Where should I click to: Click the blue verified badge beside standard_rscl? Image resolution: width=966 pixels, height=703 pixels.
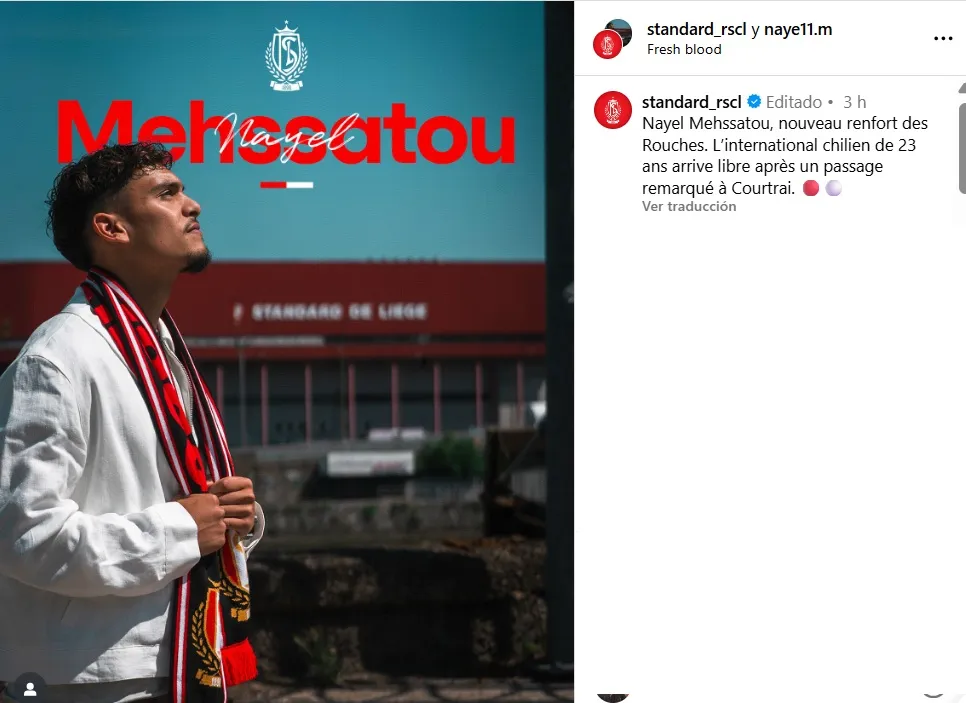click(754, 102)
